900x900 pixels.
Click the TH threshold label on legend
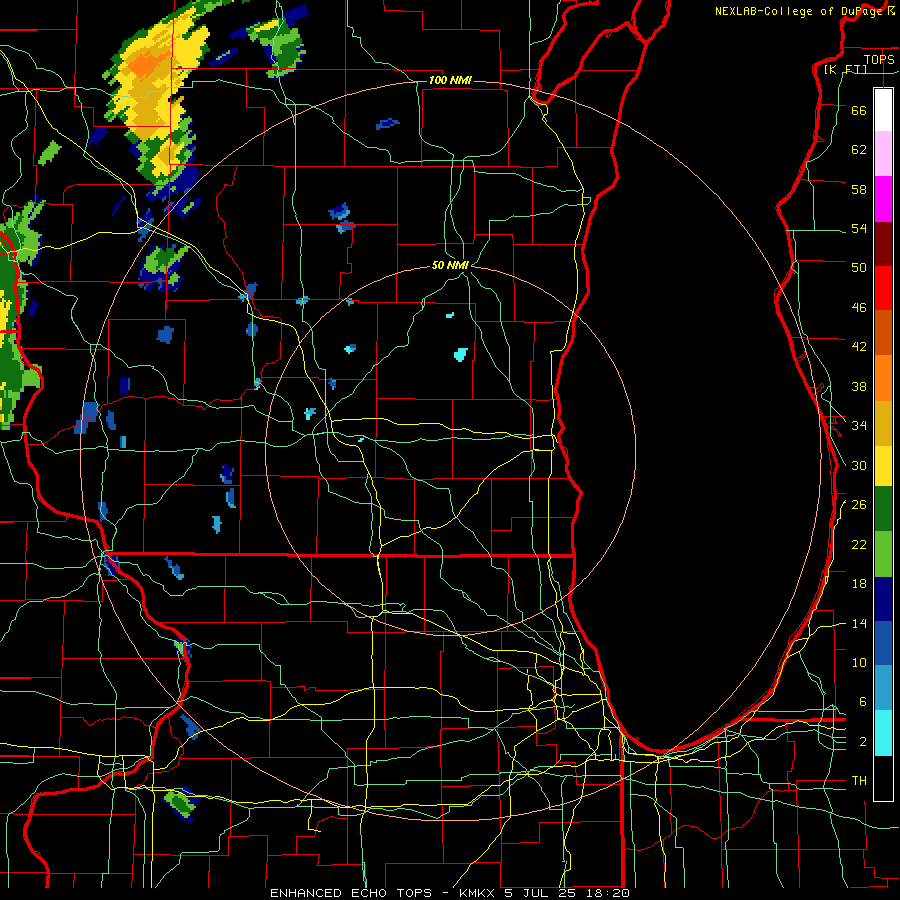859,781
